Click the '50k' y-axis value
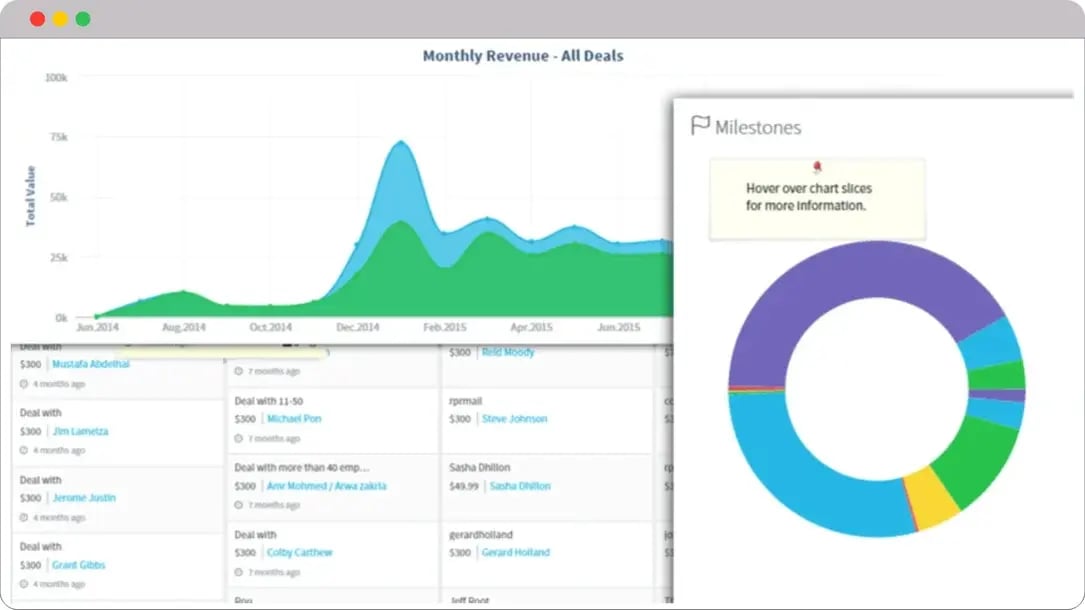 [x=59, y=197]
